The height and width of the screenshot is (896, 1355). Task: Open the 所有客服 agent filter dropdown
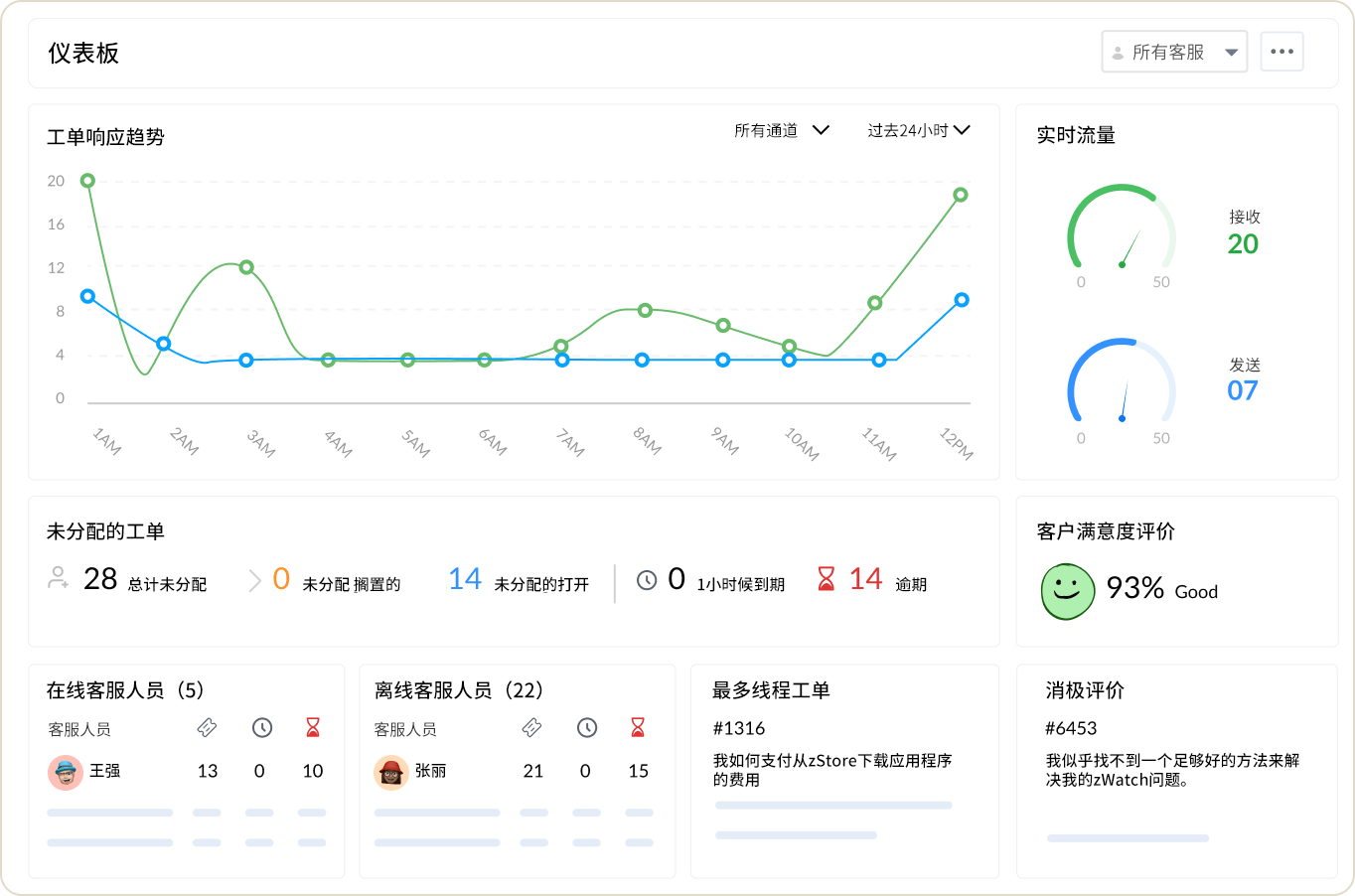pyautogui.click(x=1174, y=52)
